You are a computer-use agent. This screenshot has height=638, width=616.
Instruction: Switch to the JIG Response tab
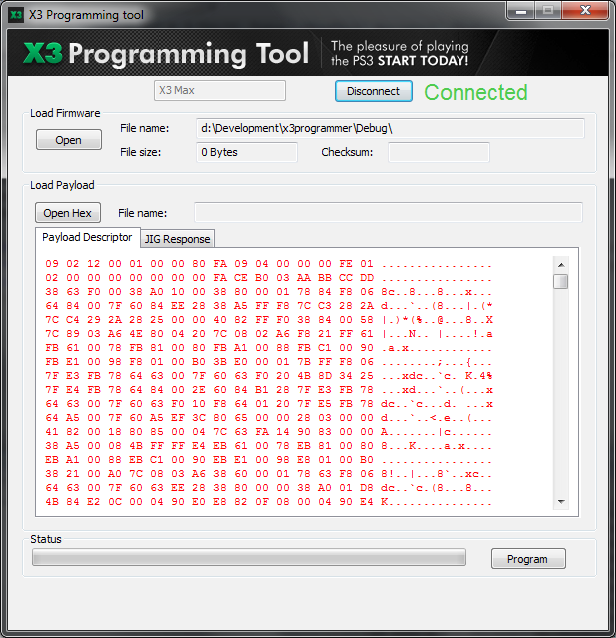point(177,239)
